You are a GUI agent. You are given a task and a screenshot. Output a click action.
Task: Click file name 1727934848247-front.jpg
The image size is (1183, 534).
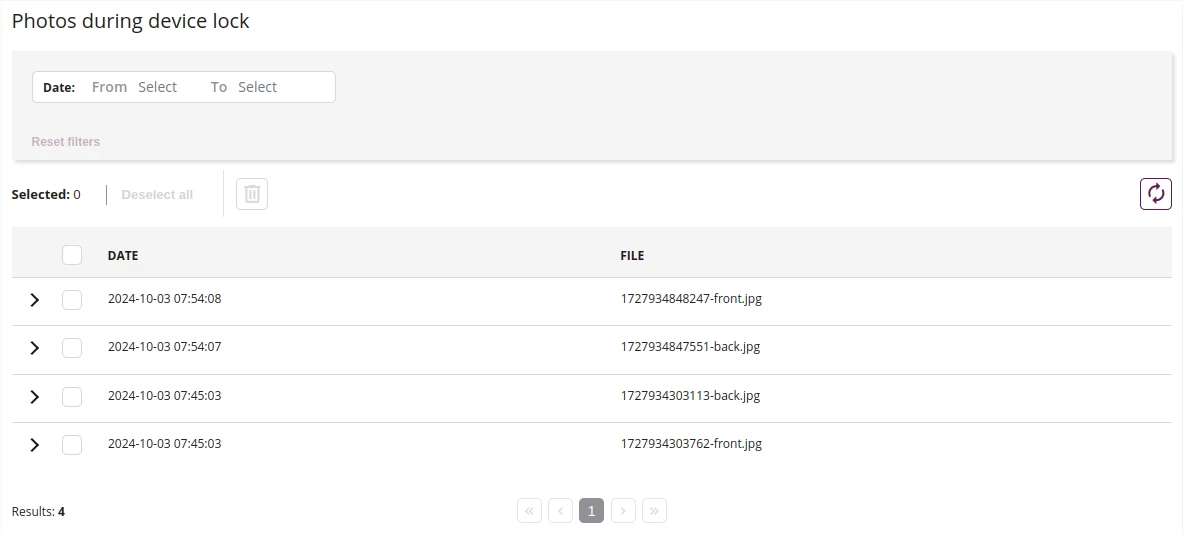pos(691,299)
